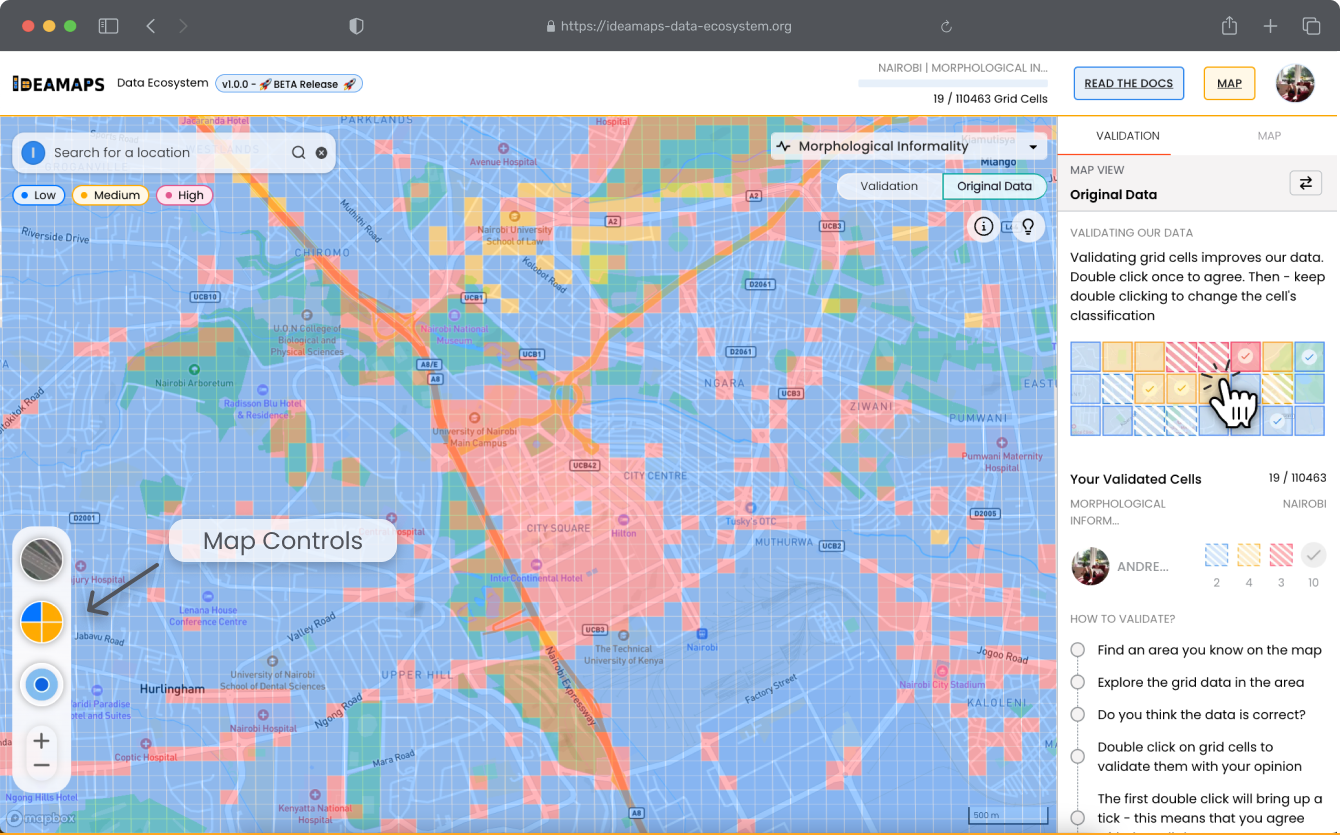
Task: Open the Safari sidebar panel
Action: [x=108, y=26]
